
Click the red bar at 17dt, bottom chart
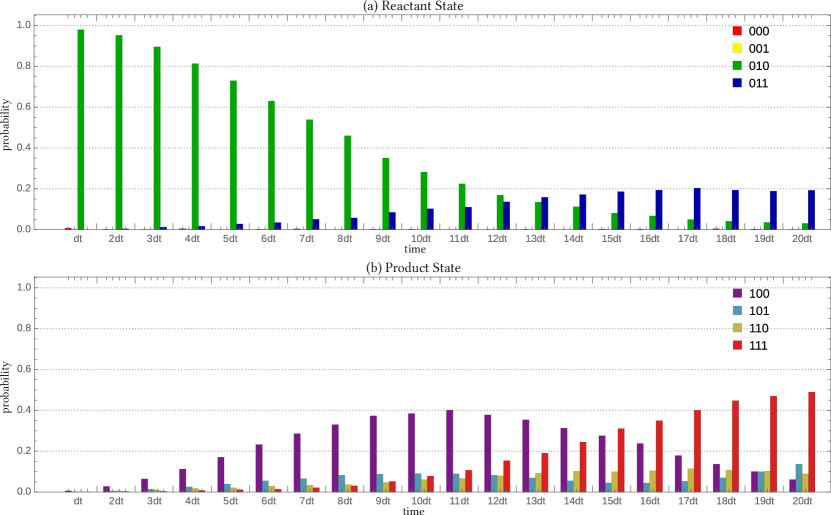coord(697,450)
